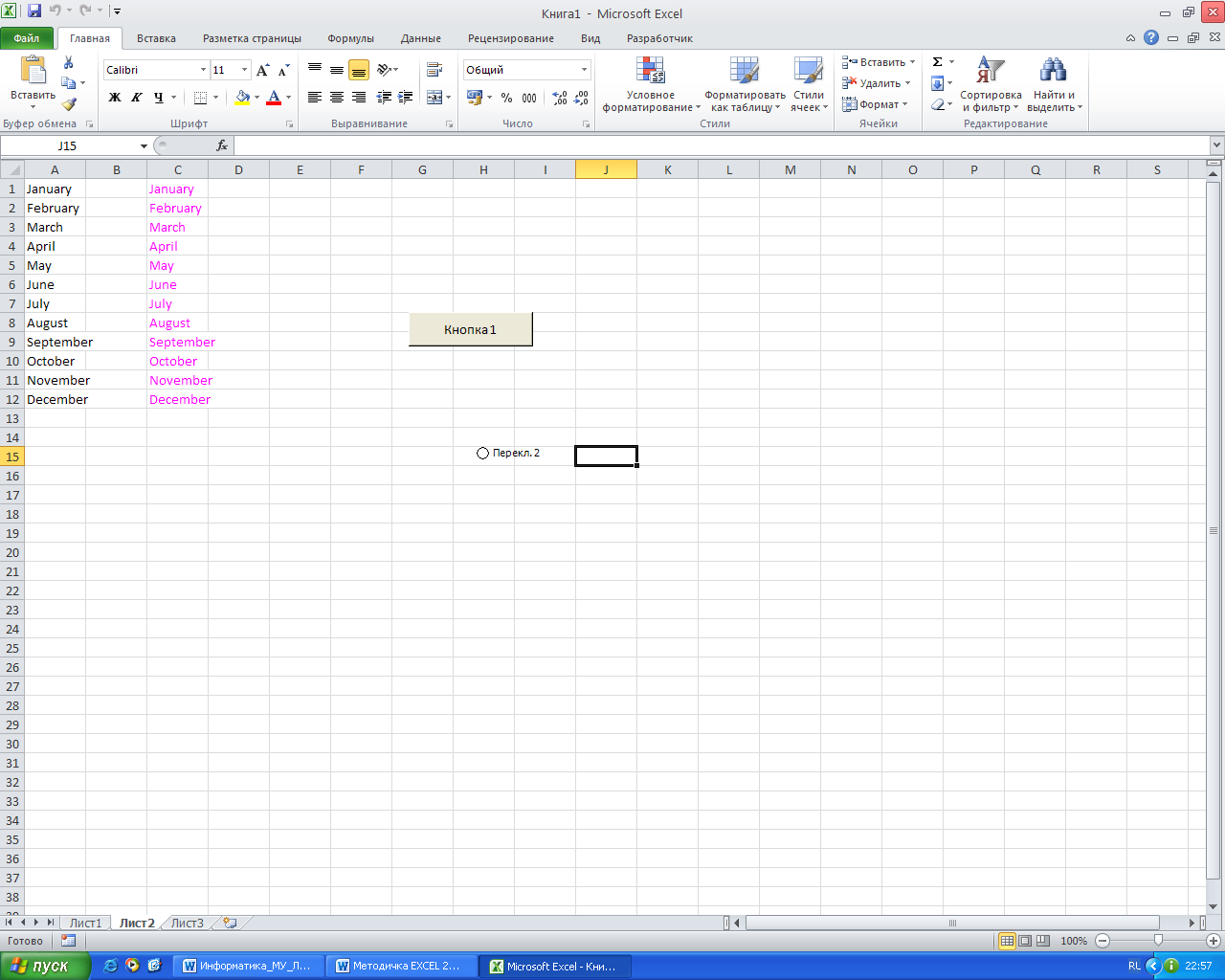
Task: Click the Windows пуск Start button
Action: (45, 966)
